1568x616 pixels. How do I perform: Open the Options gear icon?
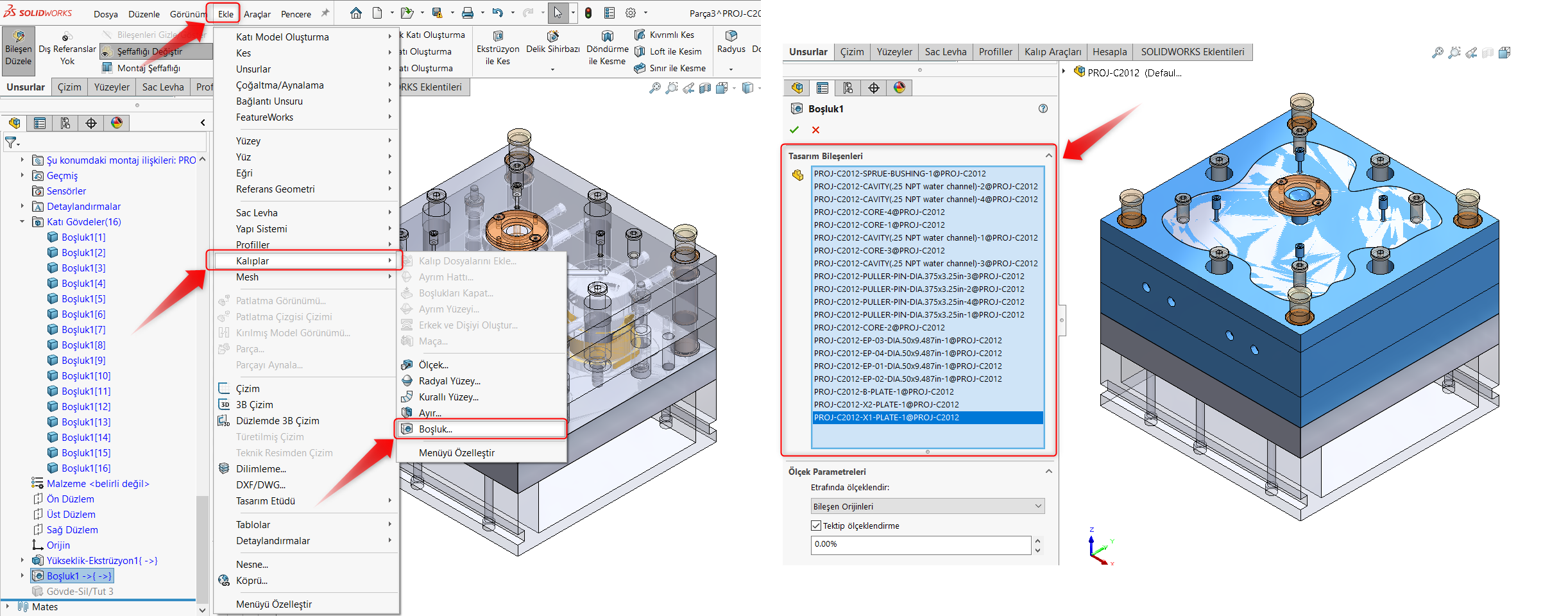(x=631, y=13)
